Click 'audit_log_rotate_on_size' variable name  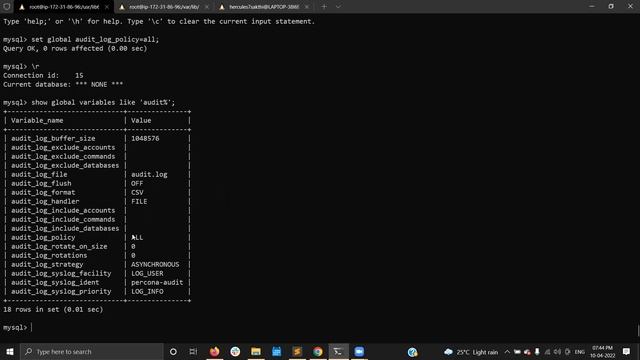click(x=59, y=246)
